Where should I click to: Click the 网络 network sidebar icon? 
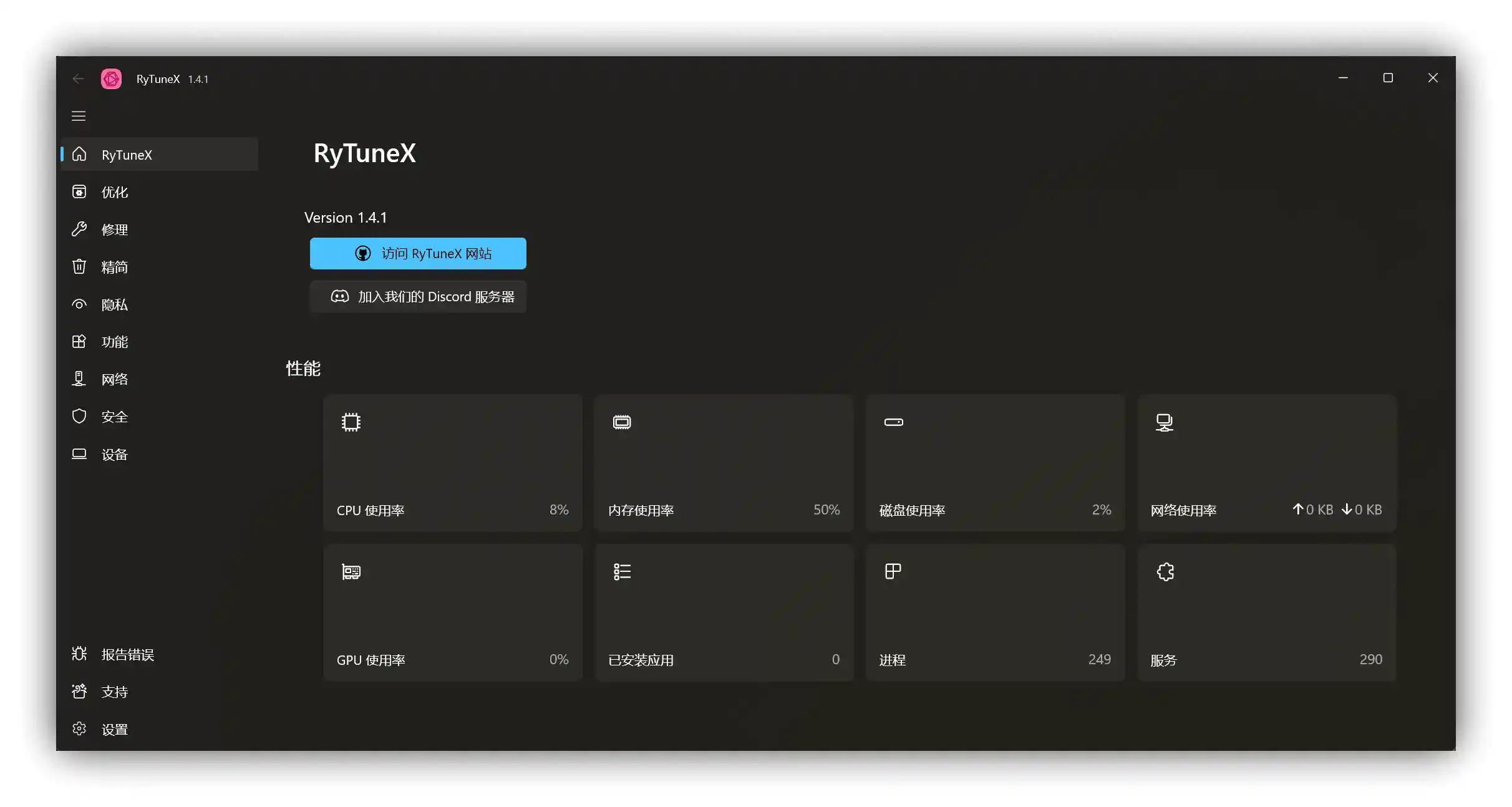pyautogui.click(x=79, y=379)
